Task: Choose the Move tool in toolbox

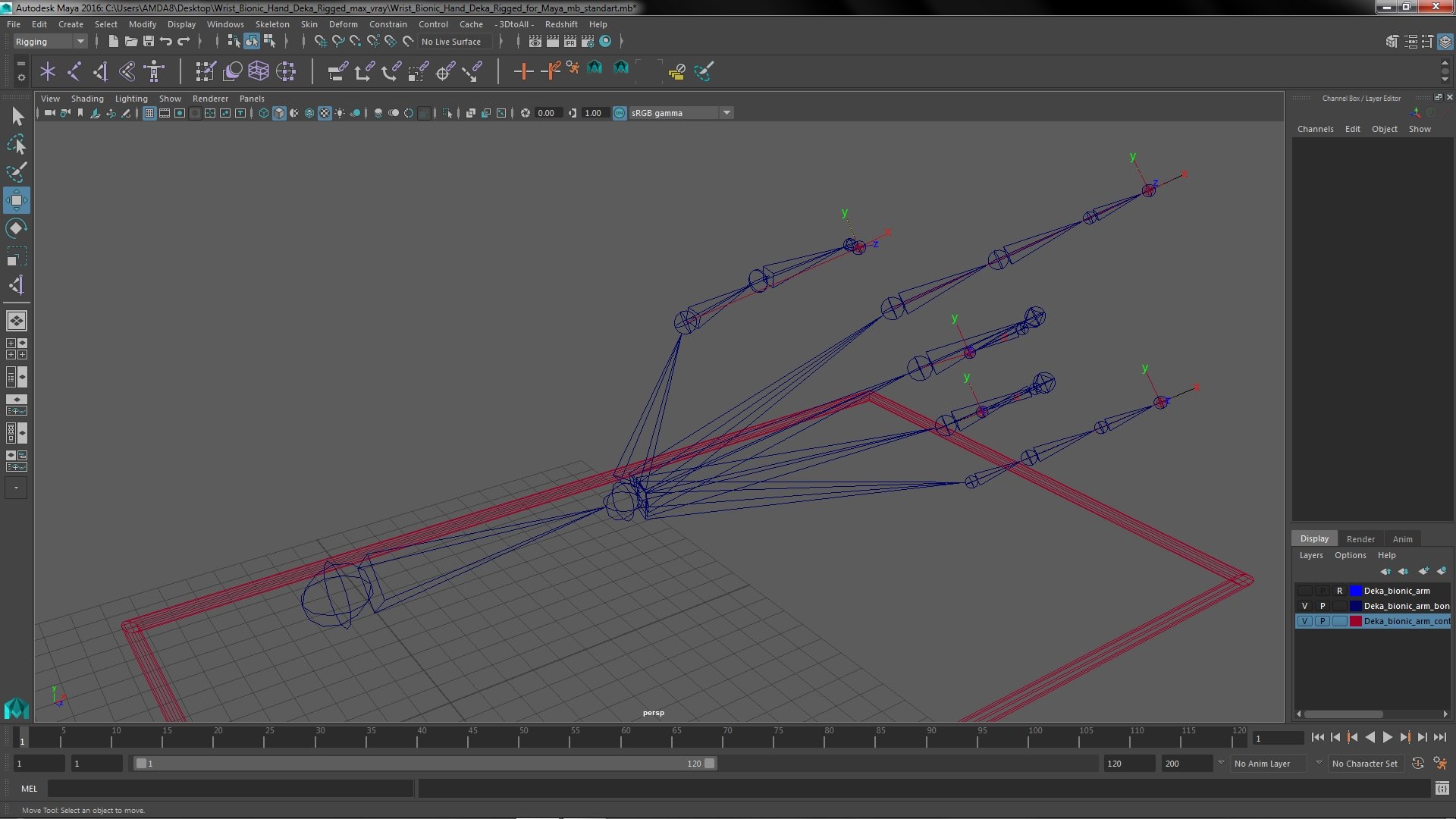Action: [17, 200]
